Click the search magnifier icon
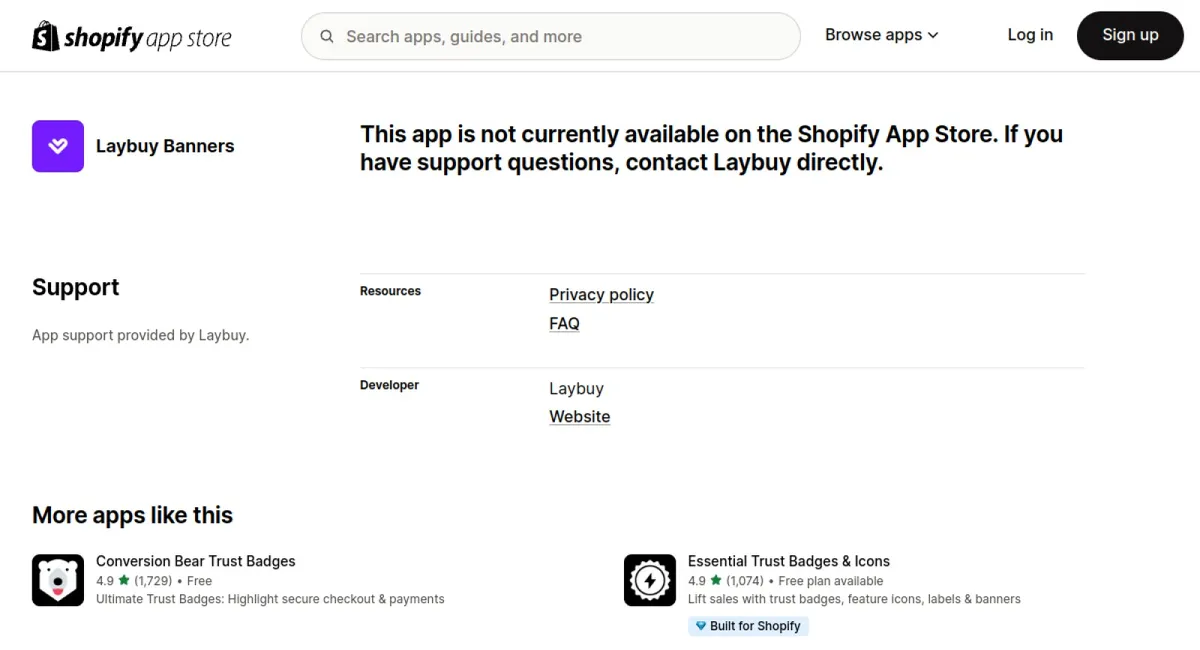Viewport: 1200px width, 650px height. point(327,37)
